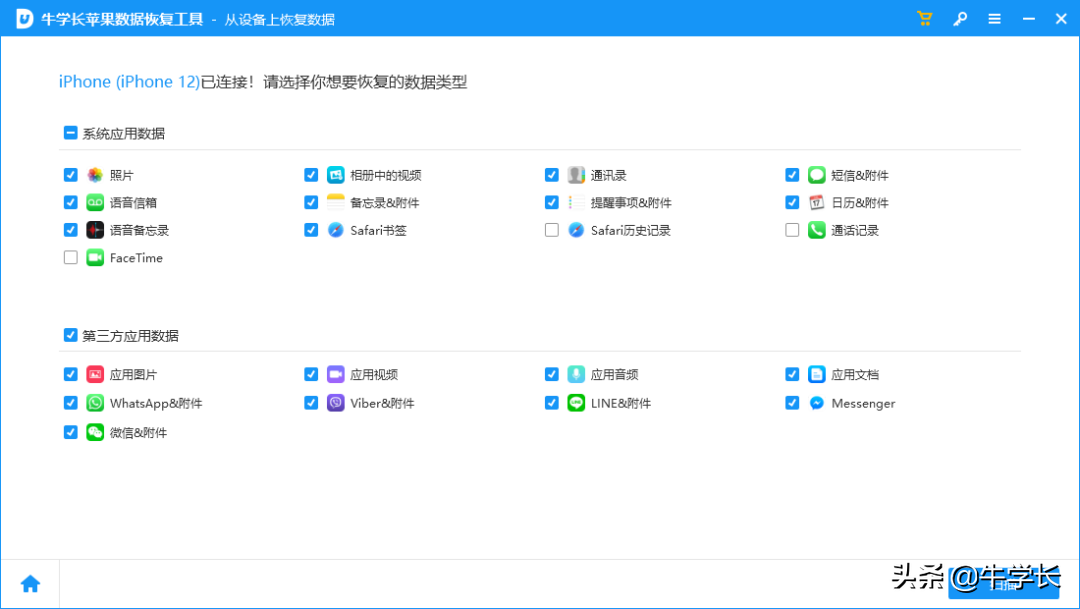The height and width of the screenshot is (609, 1080).
Task: Check the Safari历史记录 checkbox
Action: pyautogui.click(x=552, y=230)
